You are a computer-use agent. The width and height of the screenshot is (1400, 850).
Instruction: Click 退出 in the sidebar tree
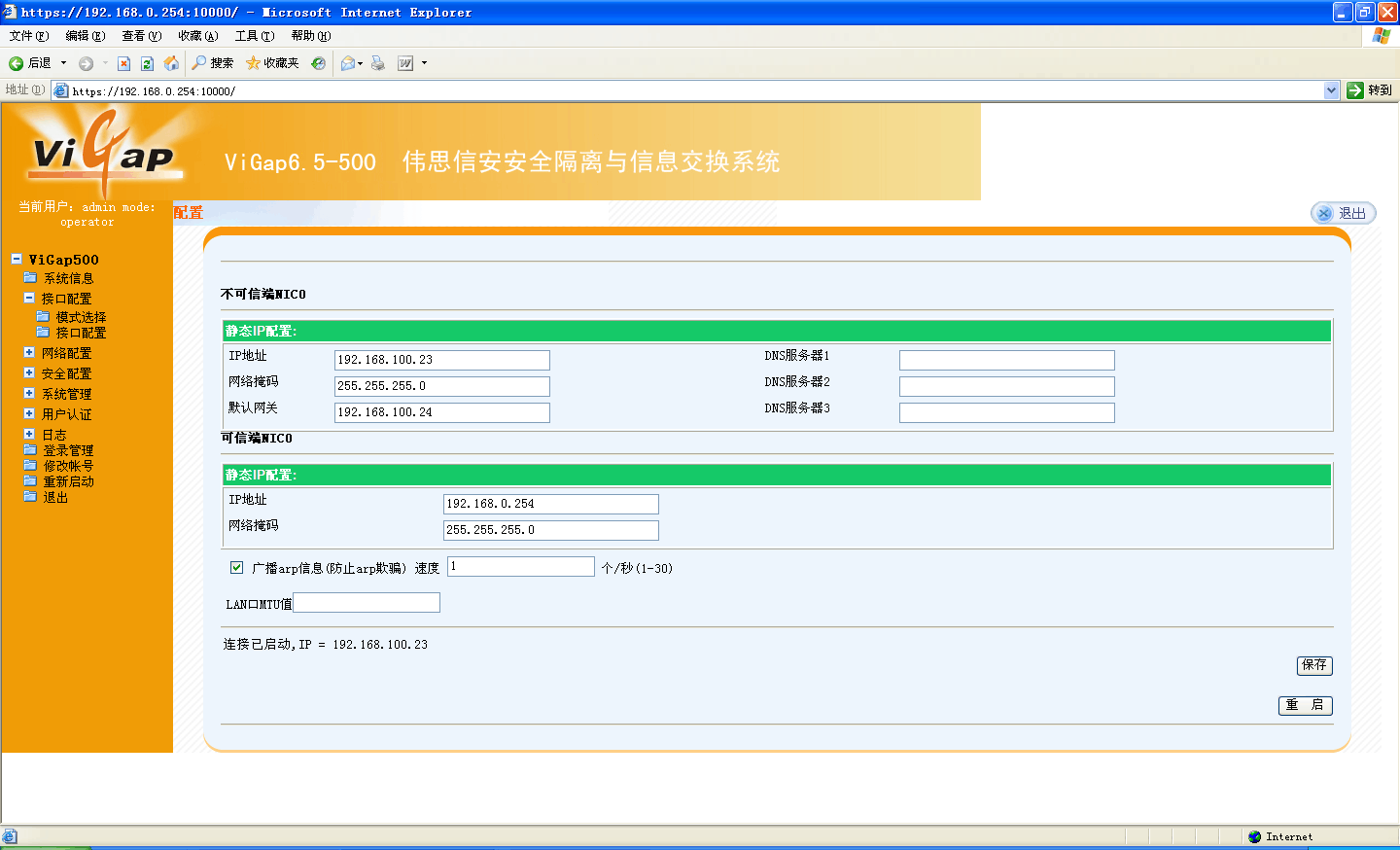pos(55,497)
